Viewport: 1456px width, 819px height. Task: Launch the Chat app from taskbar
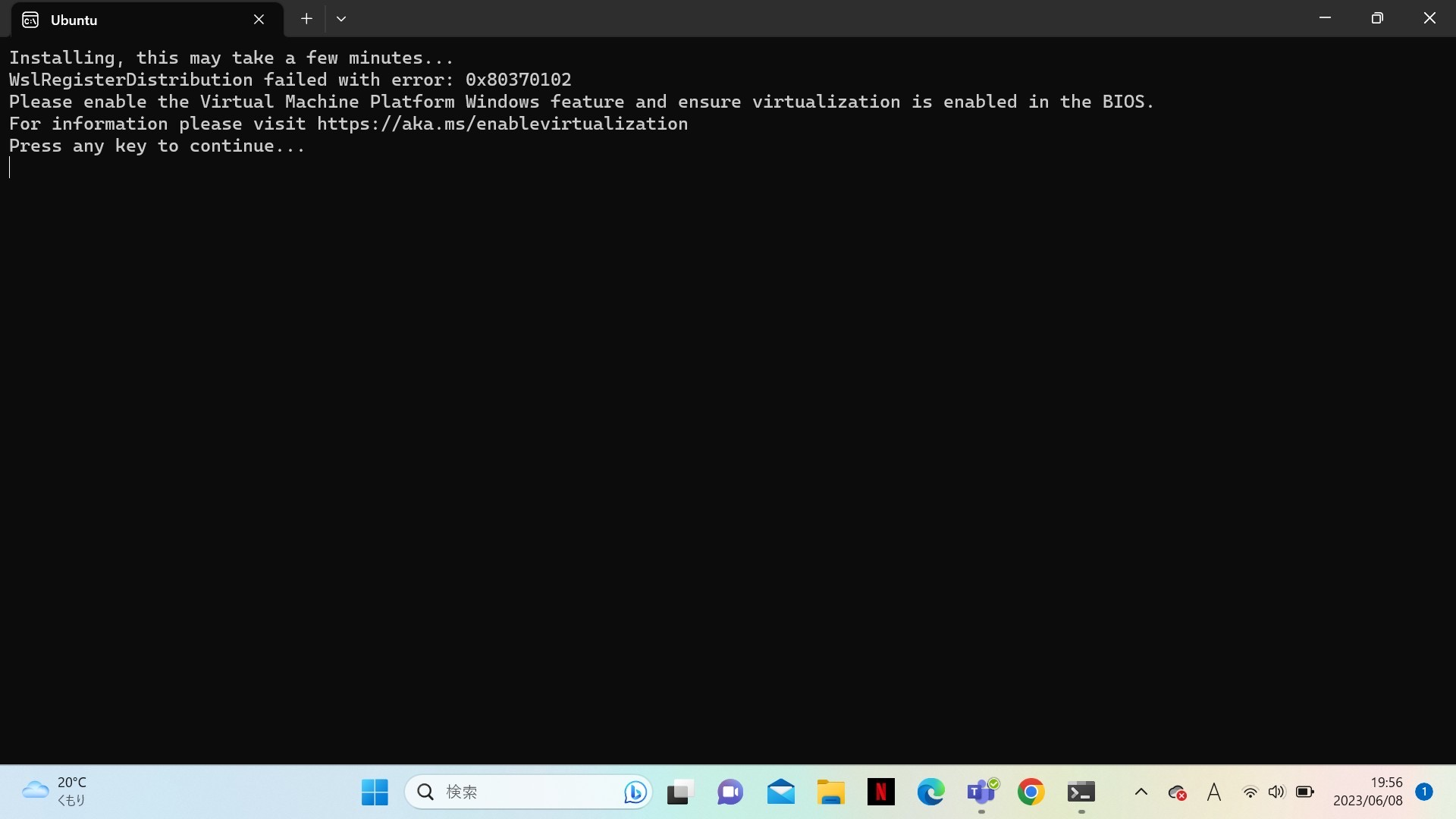(730, 792)
